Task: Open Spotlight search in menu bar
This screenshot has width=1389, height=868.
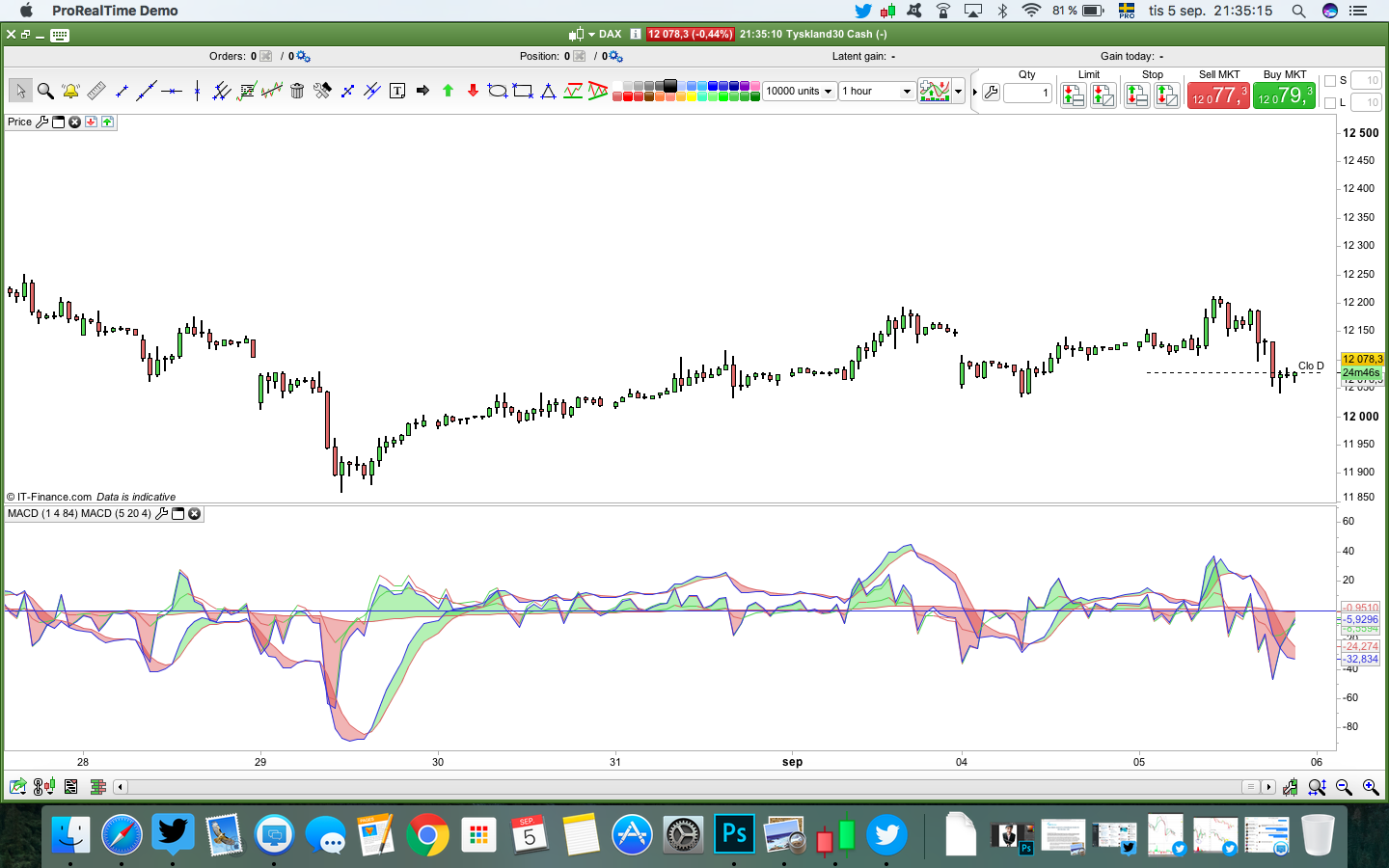Action: pos(1298,11)
